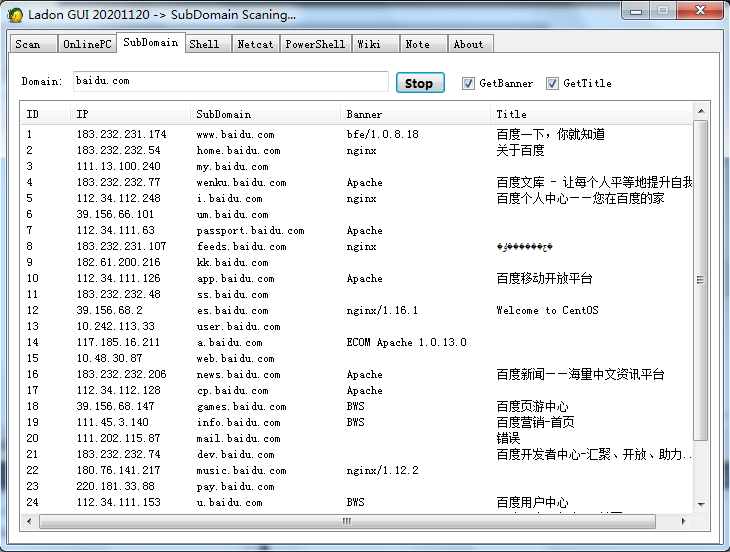
Task: Stop the subdomain scan
Action: 420,83
